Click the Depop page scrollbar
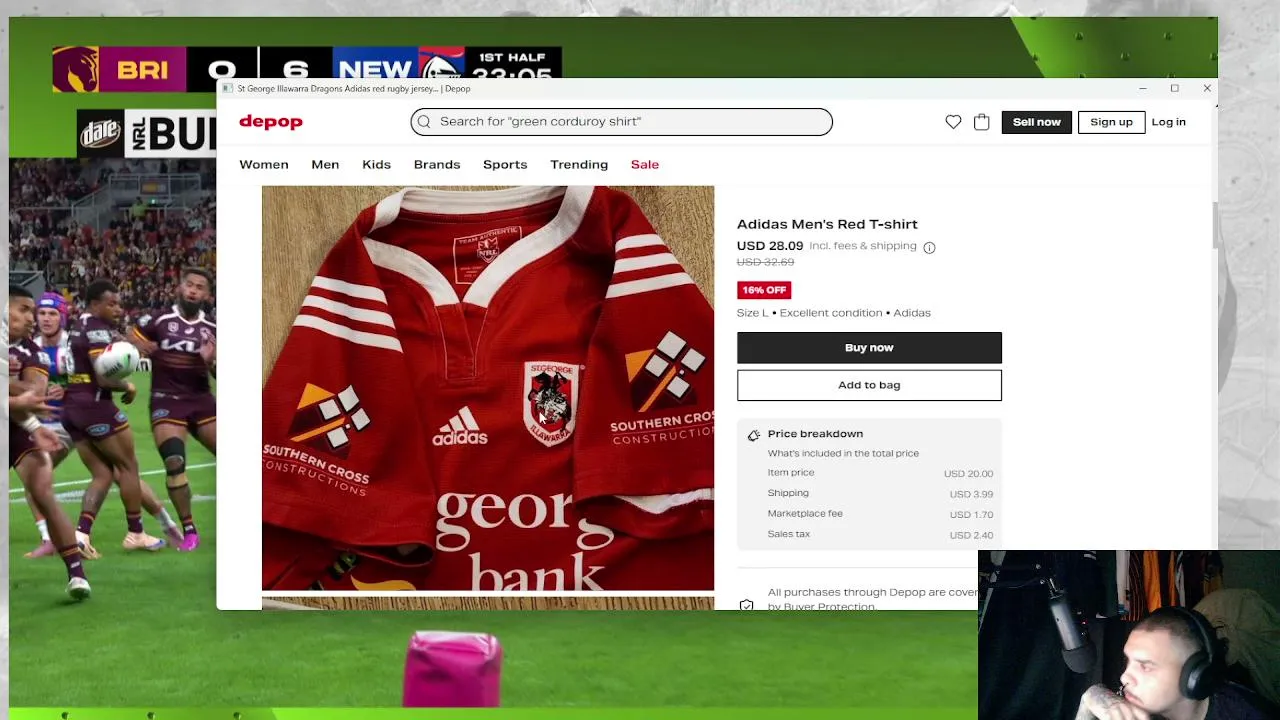The image size is (1280, 720). point(1214,225)
